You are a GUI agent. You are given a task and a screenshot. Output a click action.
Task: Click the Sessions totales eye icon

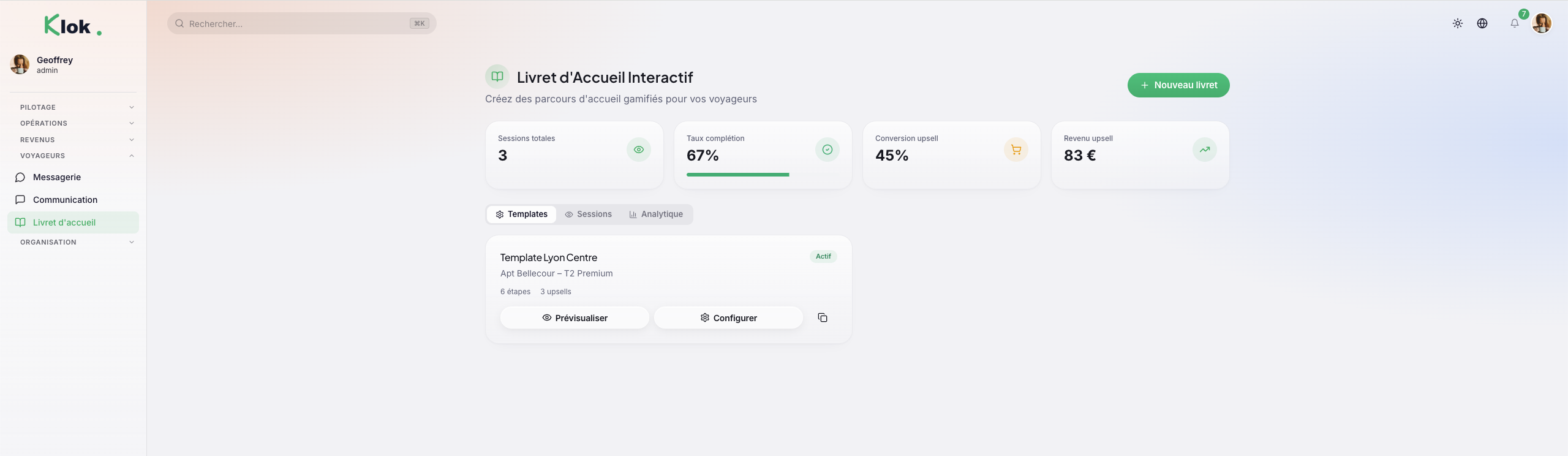tap(639, 150)
